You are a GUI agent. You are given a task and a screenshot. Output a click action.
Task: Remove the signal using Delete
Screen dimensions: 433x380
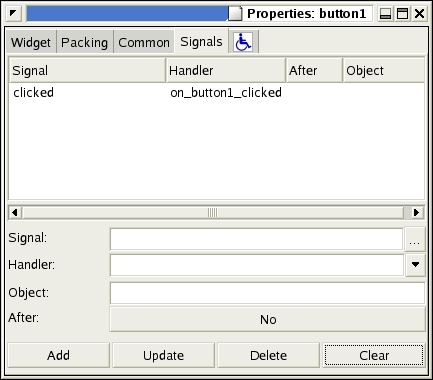[268, 355]
